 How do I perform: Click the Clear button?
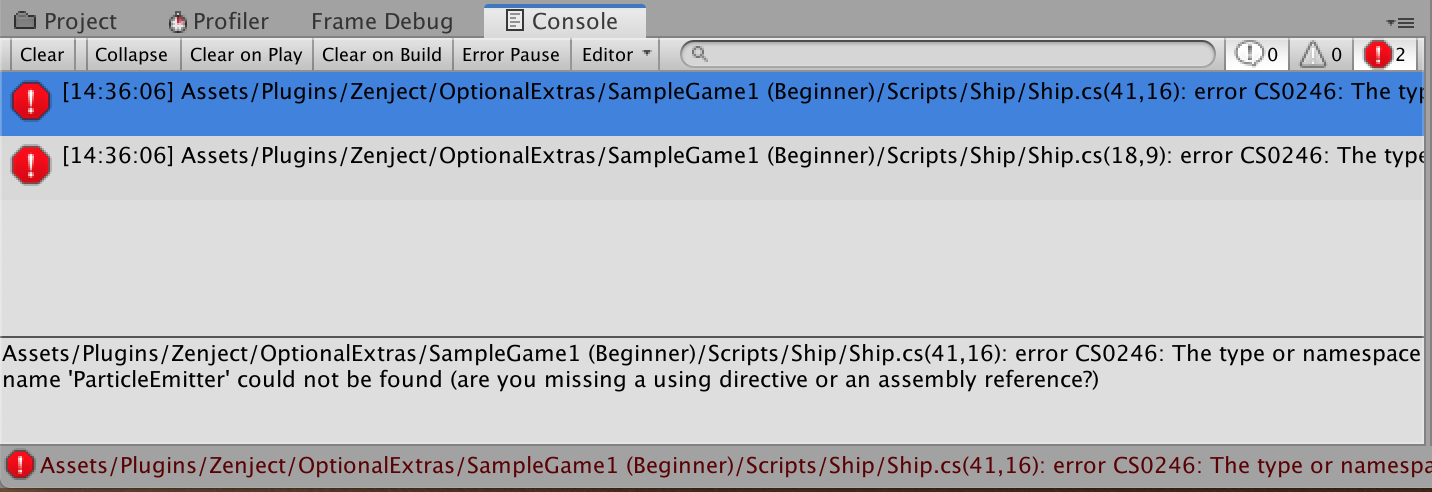42,54
